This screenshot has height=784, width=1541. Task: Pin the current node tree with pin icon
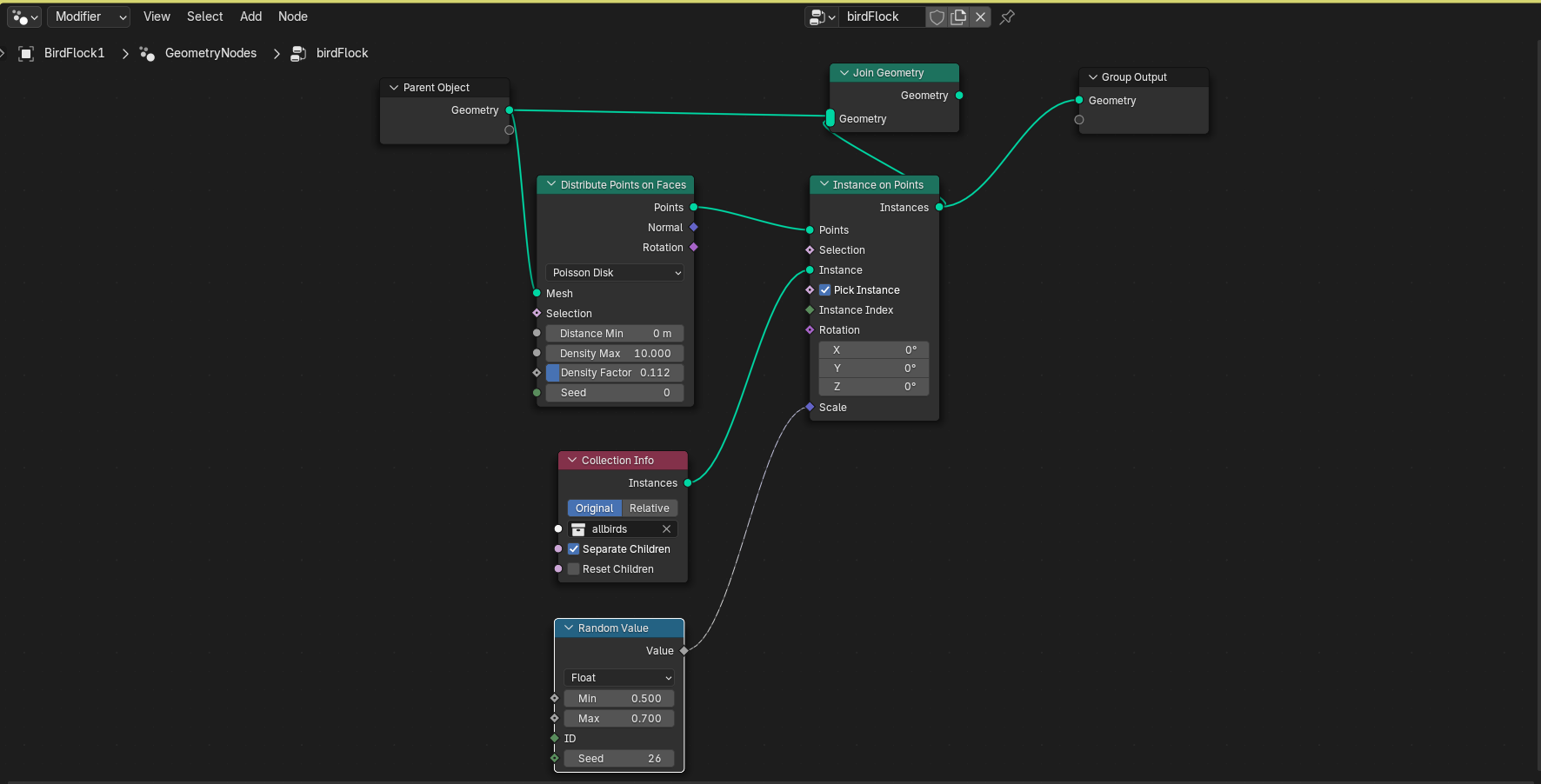point(1007,17)
